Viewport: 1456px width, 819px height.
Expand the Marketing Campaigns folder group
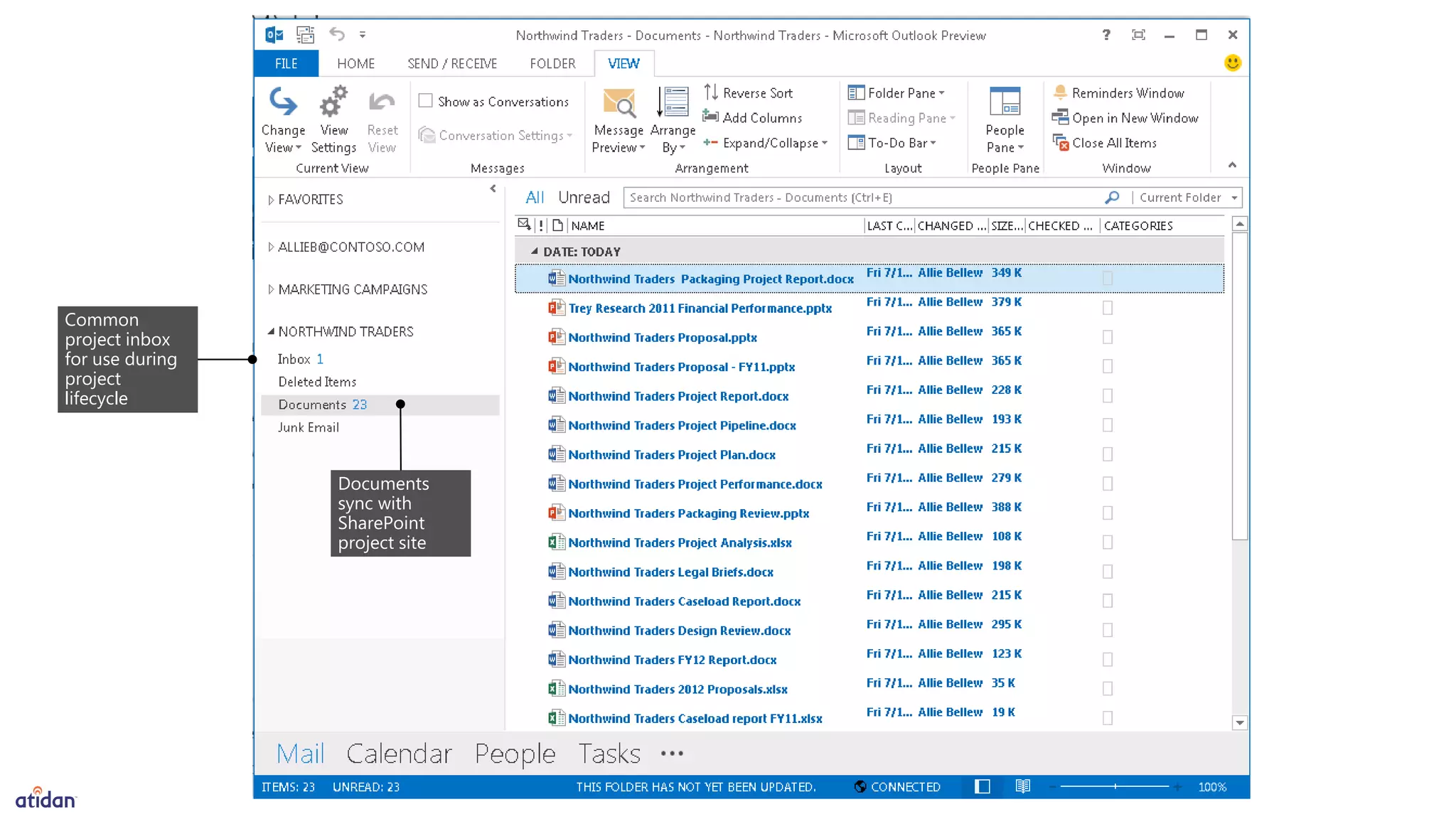(270, 289)
